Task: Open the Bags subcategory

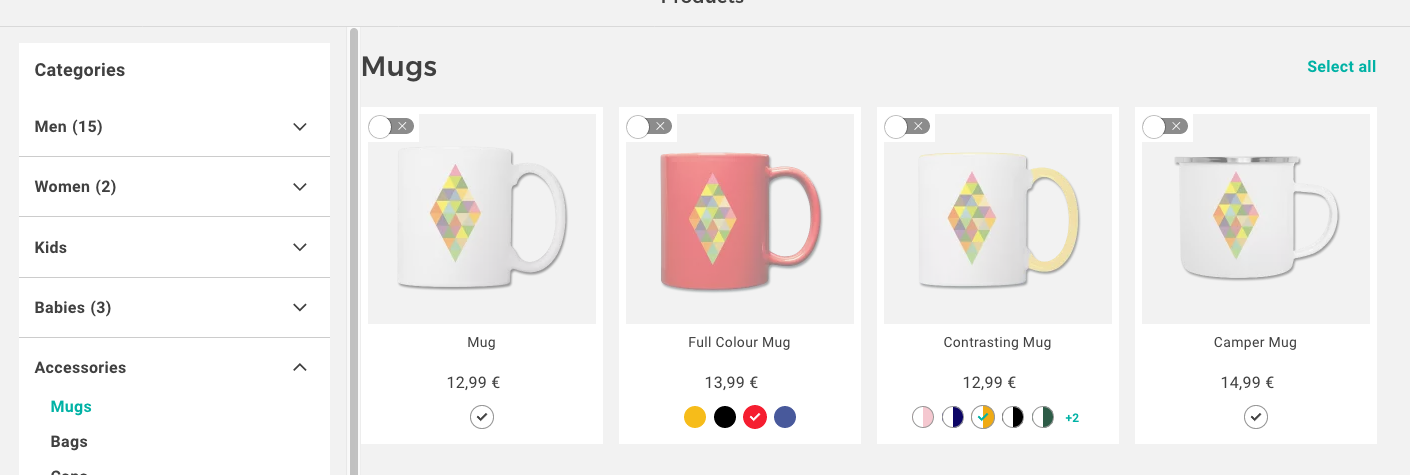Action: 69,442
